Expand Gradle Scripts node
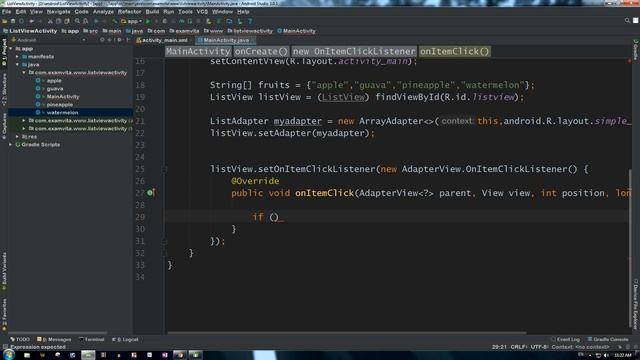640x360 pixels. [x=11, y=144]
